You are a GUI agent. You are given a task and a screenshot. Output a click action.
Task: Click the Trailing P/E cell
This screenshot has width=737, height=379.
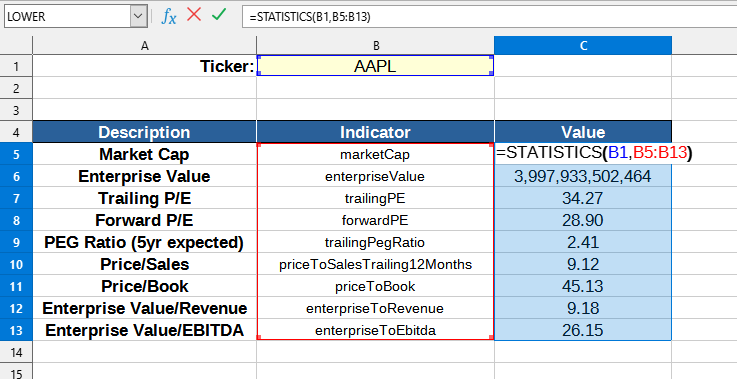(144, 198)
